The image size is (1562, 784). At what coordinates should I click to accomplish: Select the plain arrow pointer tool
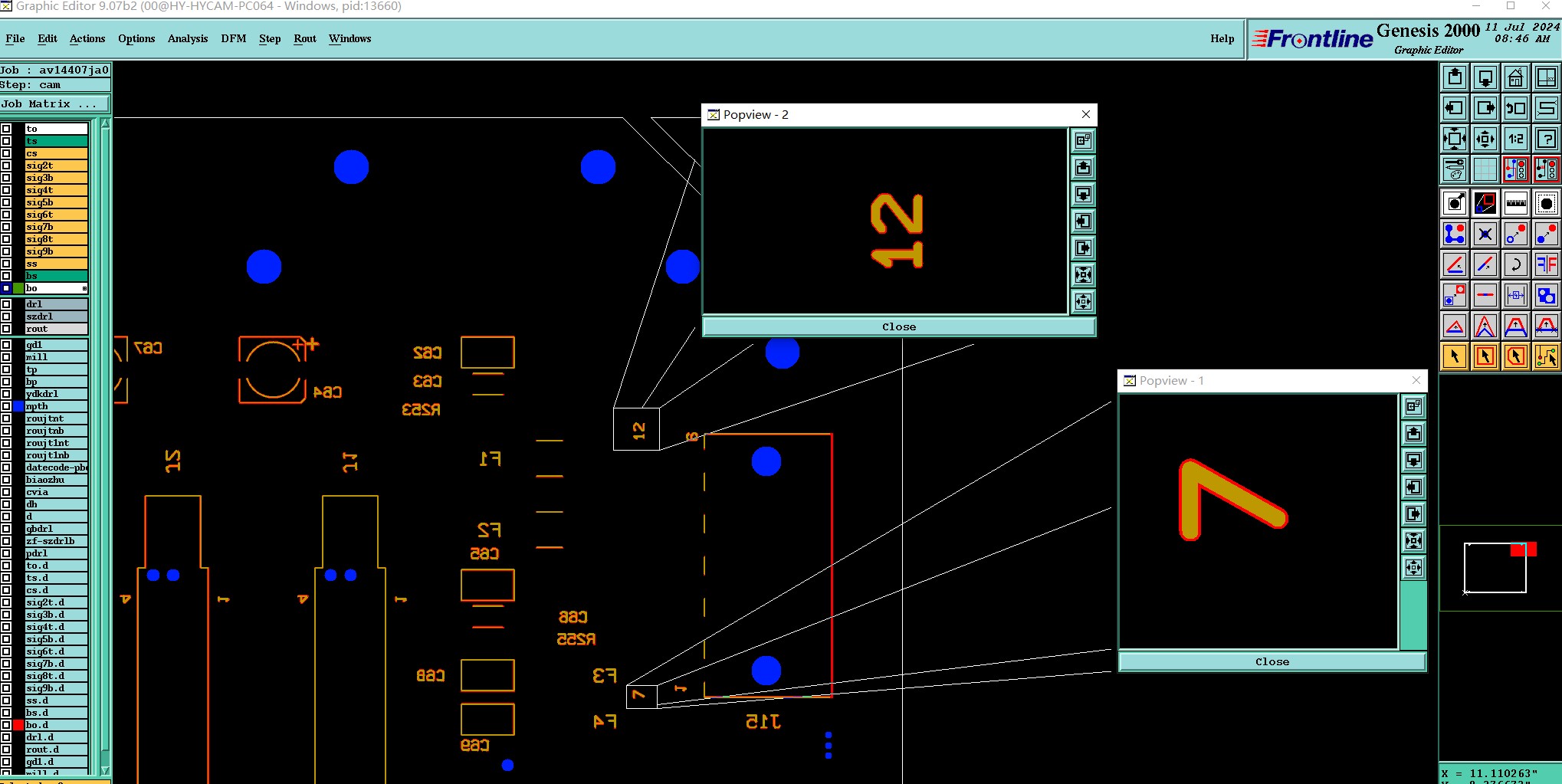pos(1455,356)
